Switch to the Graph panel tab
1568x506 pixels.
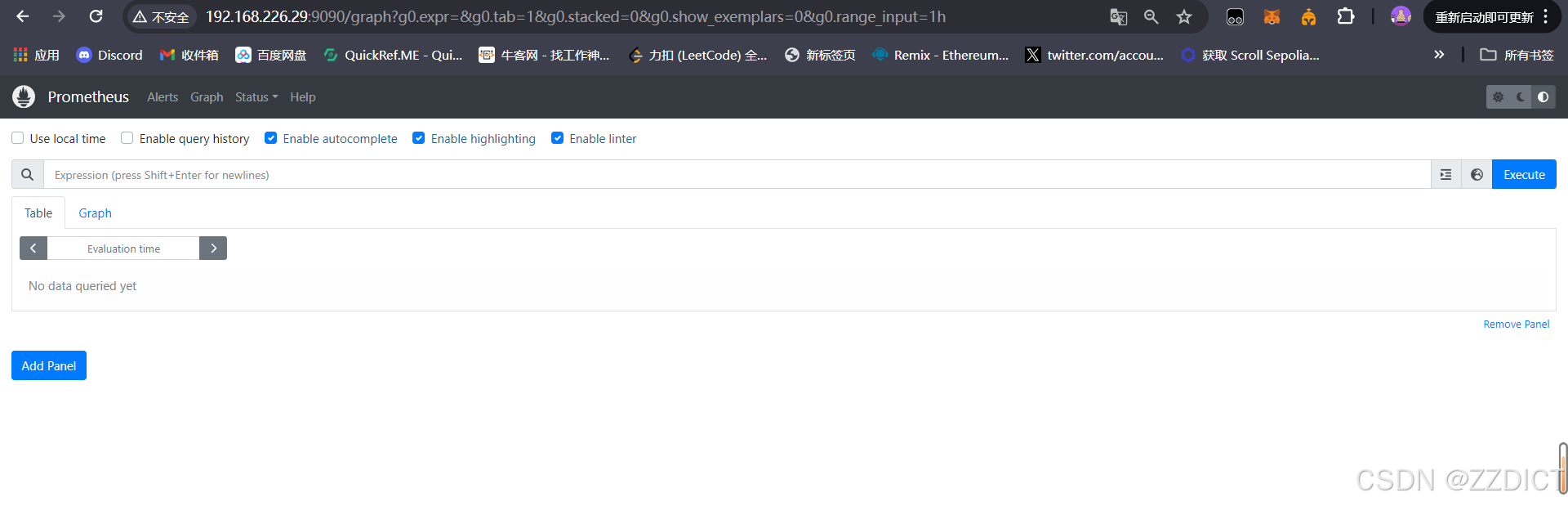tap(95, 213)
